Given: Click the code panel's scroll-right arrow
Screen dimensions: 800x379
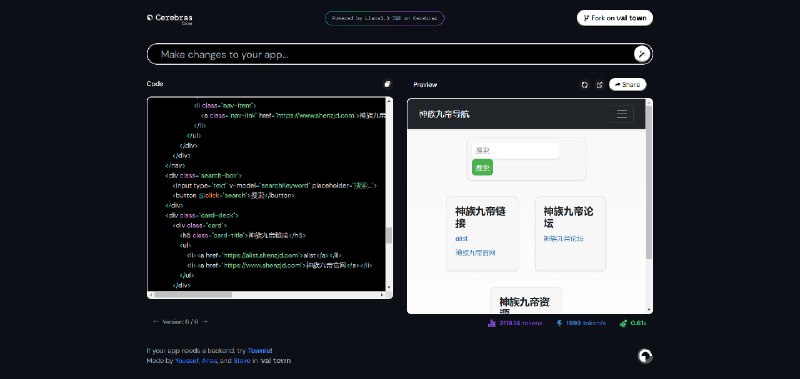Looking at the screenshot, I should tap(382, 295).
